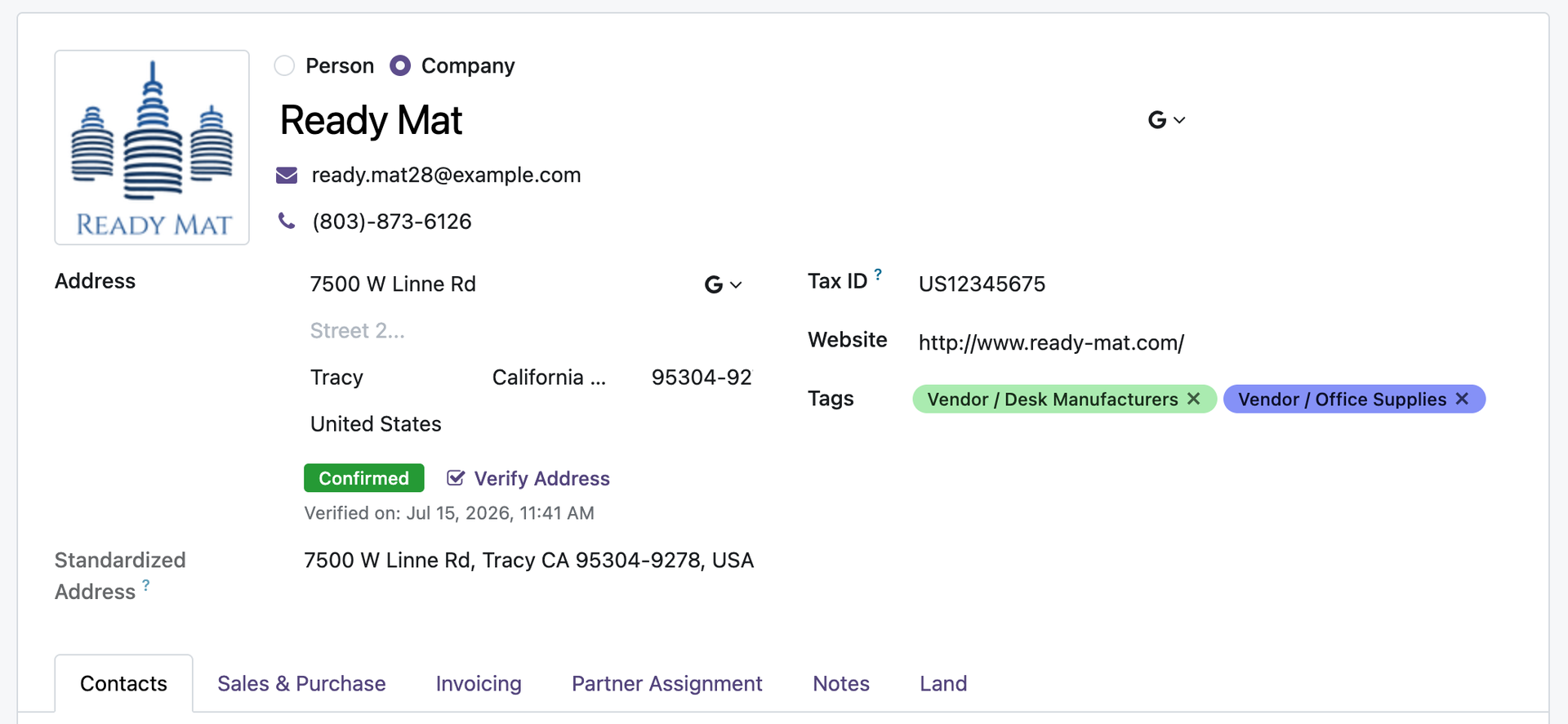Screen dimensions: 1568x724
Task: Click the Confirmed status badge
Action: (x=364, y=478)
